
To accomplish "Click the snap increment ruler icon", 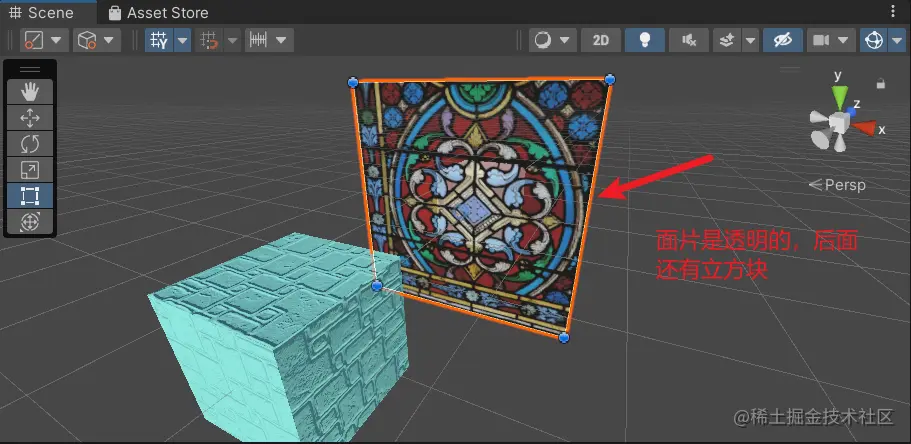I will 258,40.
